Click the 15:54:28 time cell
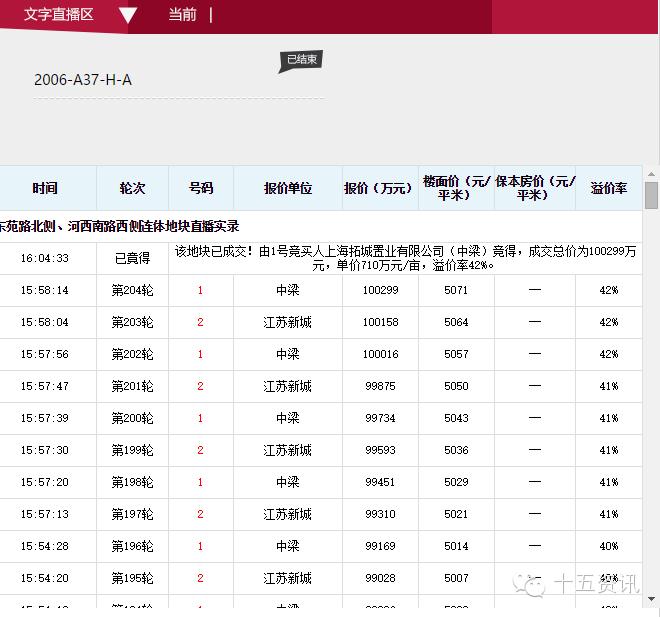Image resolution: width=660 pixels, height=617 pixels. click(45, 546)
